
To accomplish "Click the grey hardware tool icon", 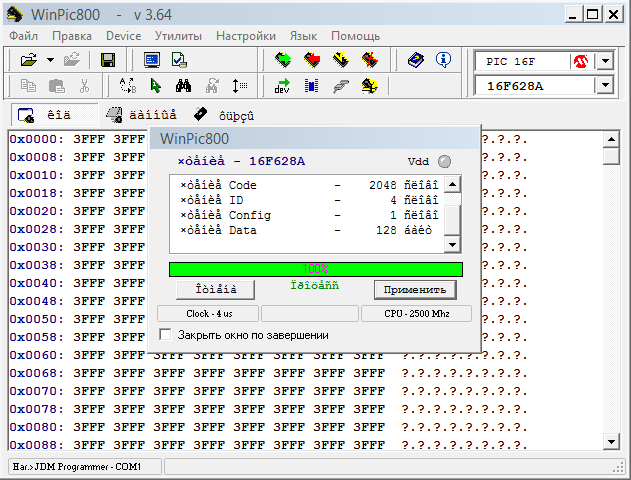I will pyautogui.click(x=341, y=86).
